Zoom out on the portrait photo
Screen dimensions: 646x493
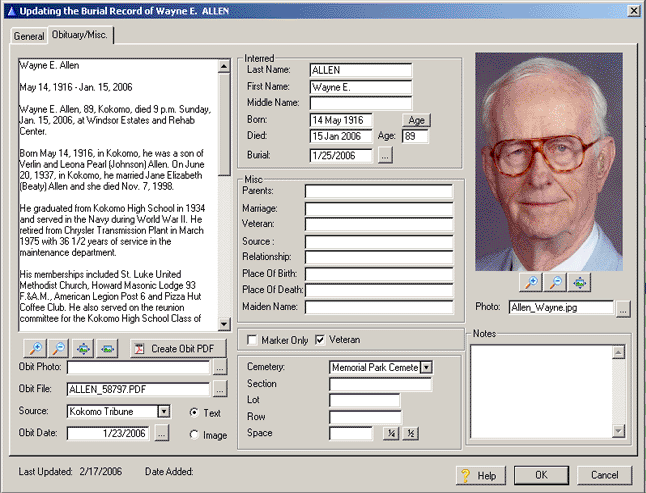click(555, 283)
